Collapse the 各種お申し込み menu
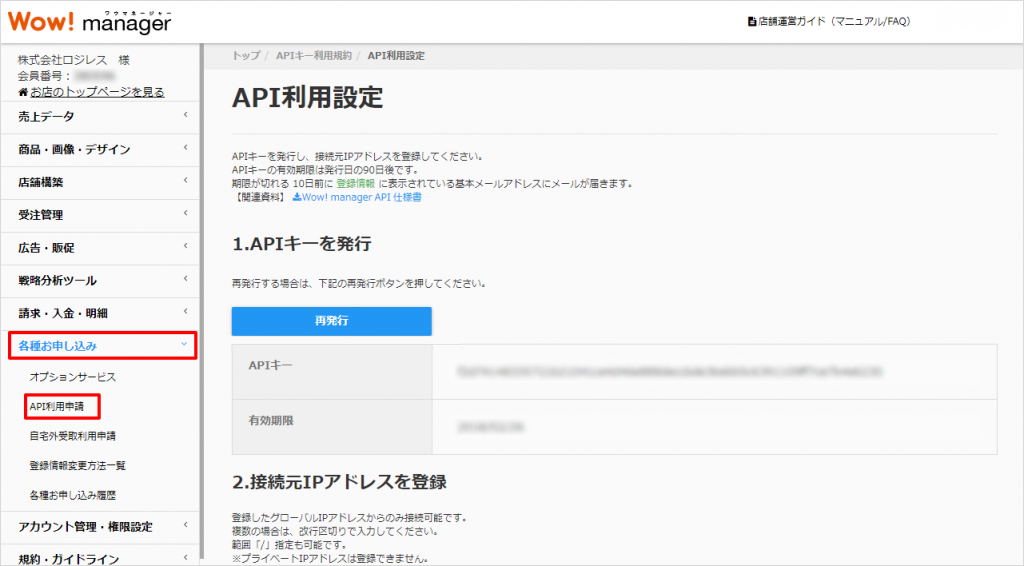 click(102, 346)
